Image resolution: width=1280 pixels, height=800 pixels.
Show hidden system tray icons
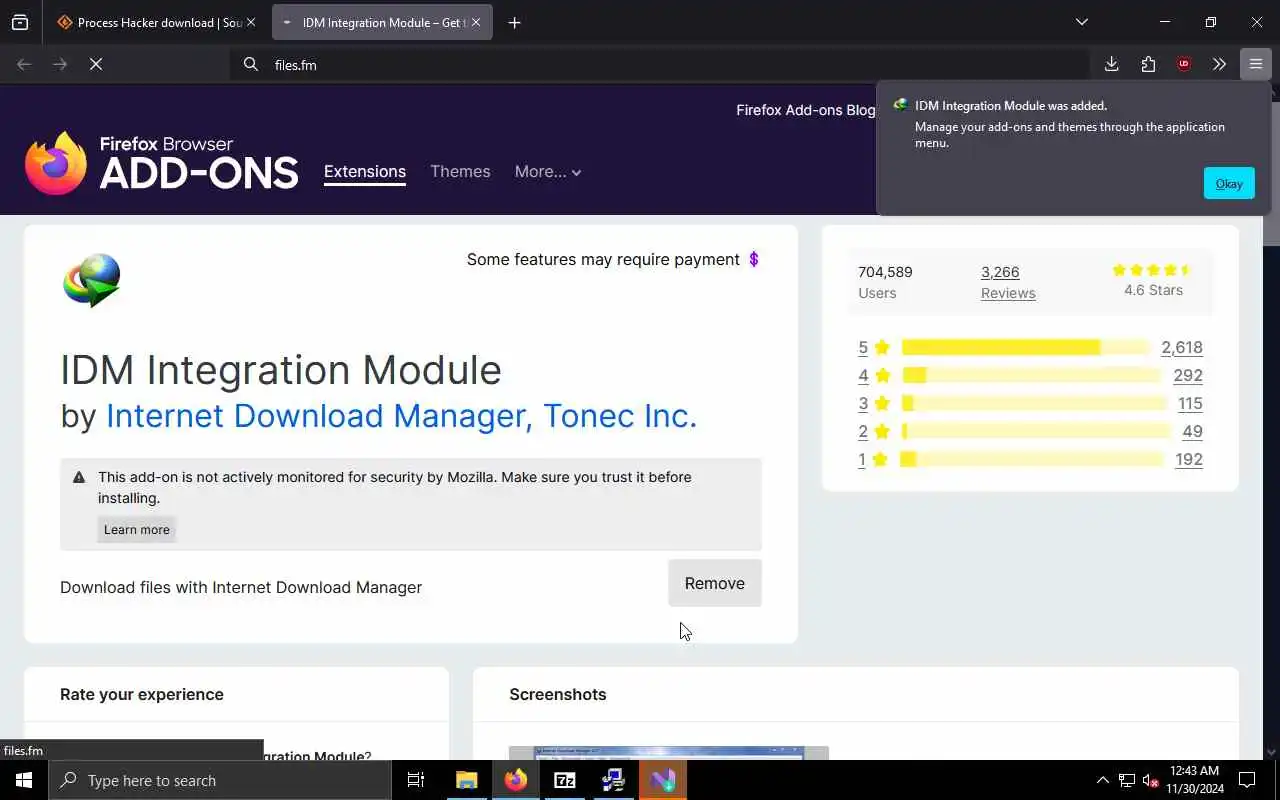click(x=1102, y=780)
